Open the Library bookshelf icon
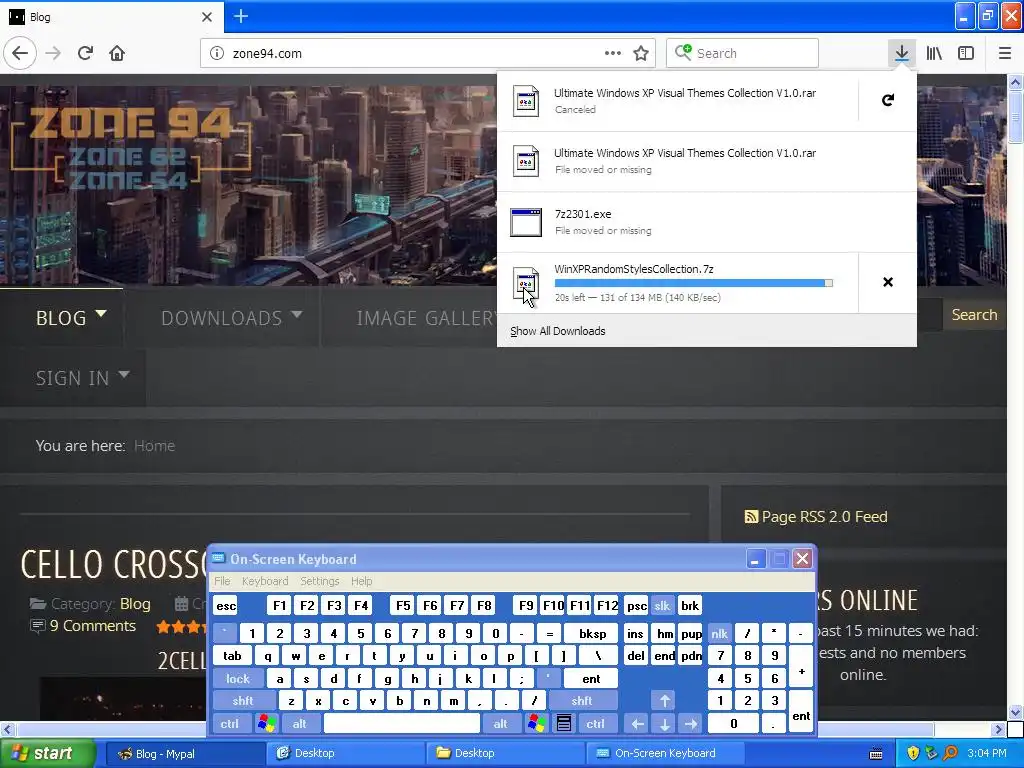The height and width of the screenshot is (768, 1024). (934, 54)
